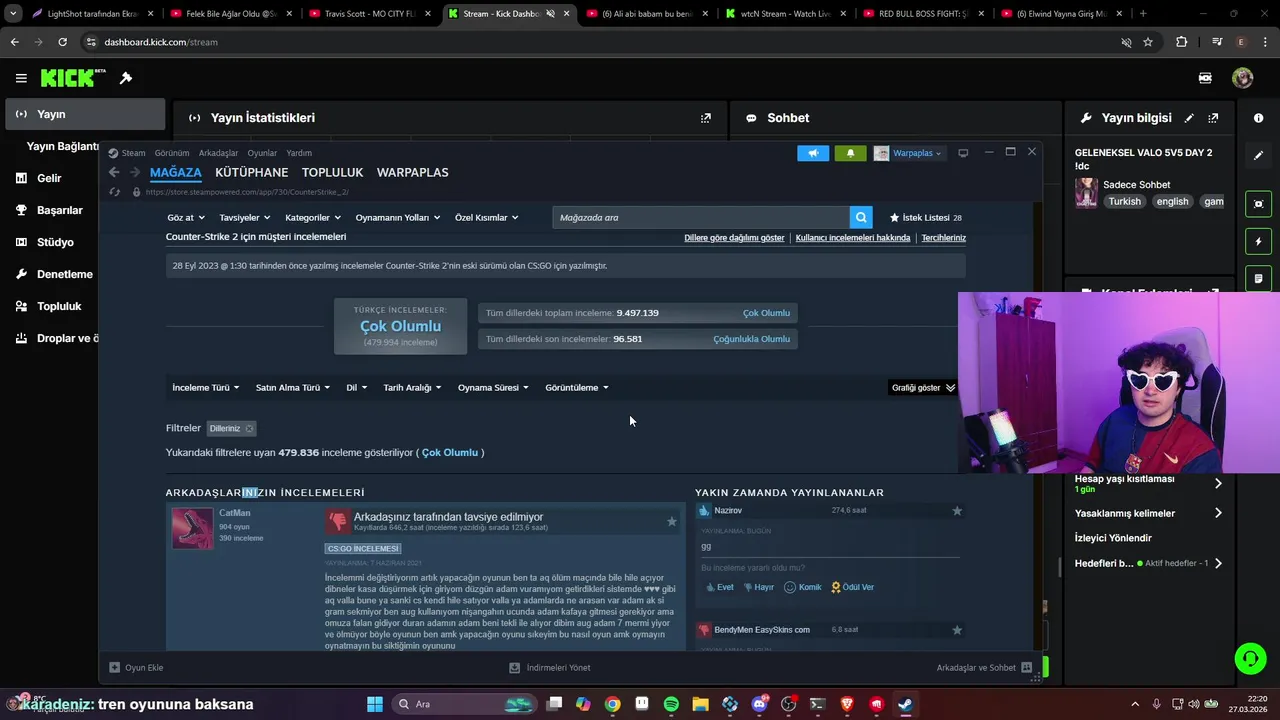Switch Steam to Big Picture mode
This screenshot has height=720, width=1280.
[963, 153]
